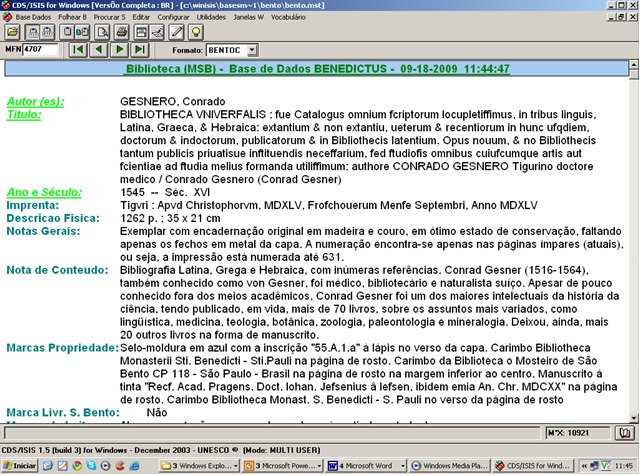Click the first binoculars browse icon

[x=33, y=32]
